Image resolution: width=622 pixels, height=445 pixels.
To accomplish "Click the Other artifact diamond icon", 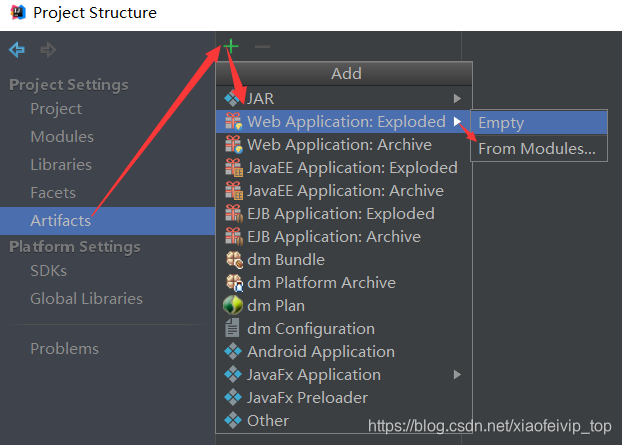I will coord(233,420).
